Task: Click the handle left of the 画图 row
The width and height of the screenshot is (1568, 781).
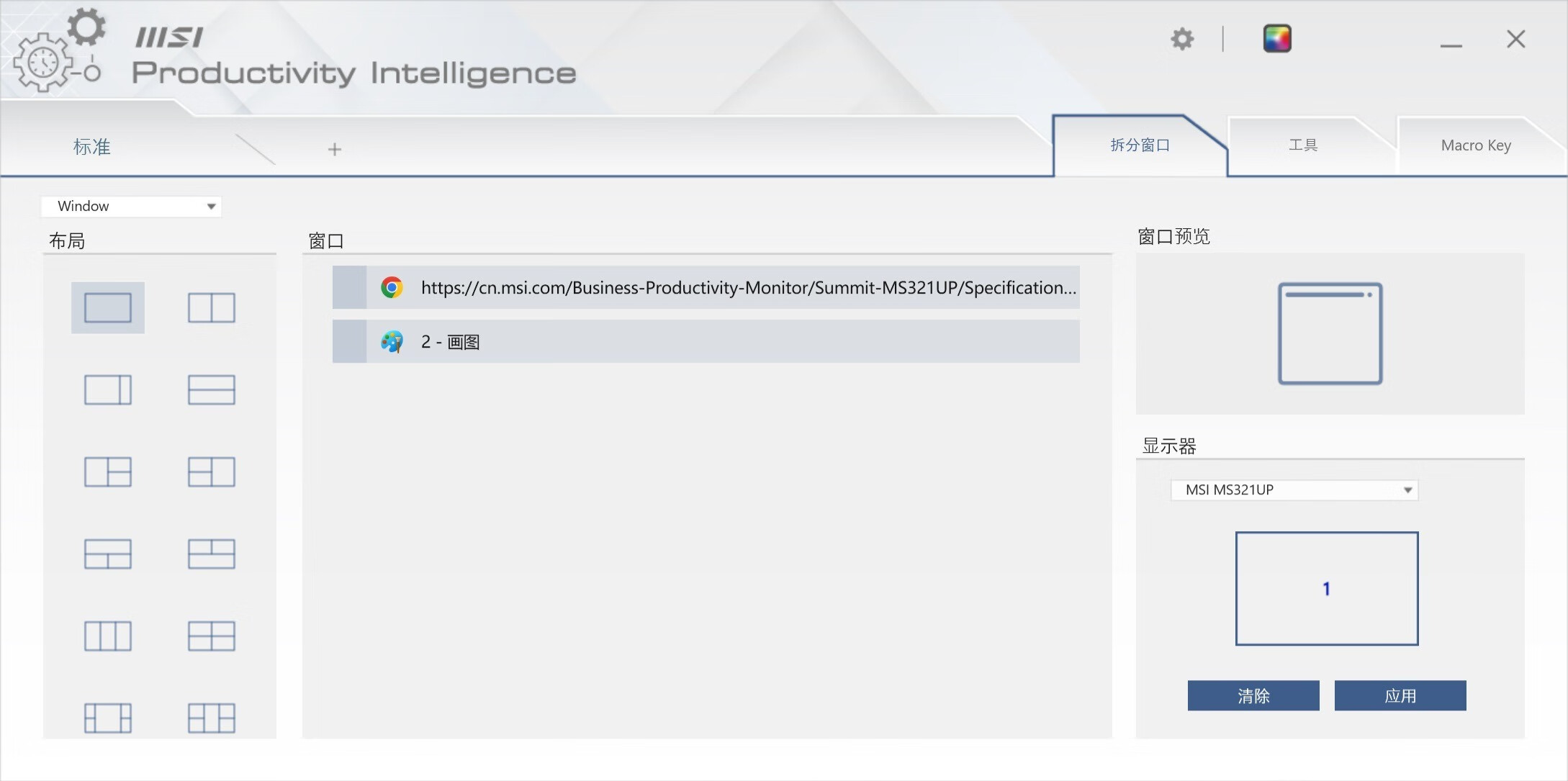Action: (350, 341)
